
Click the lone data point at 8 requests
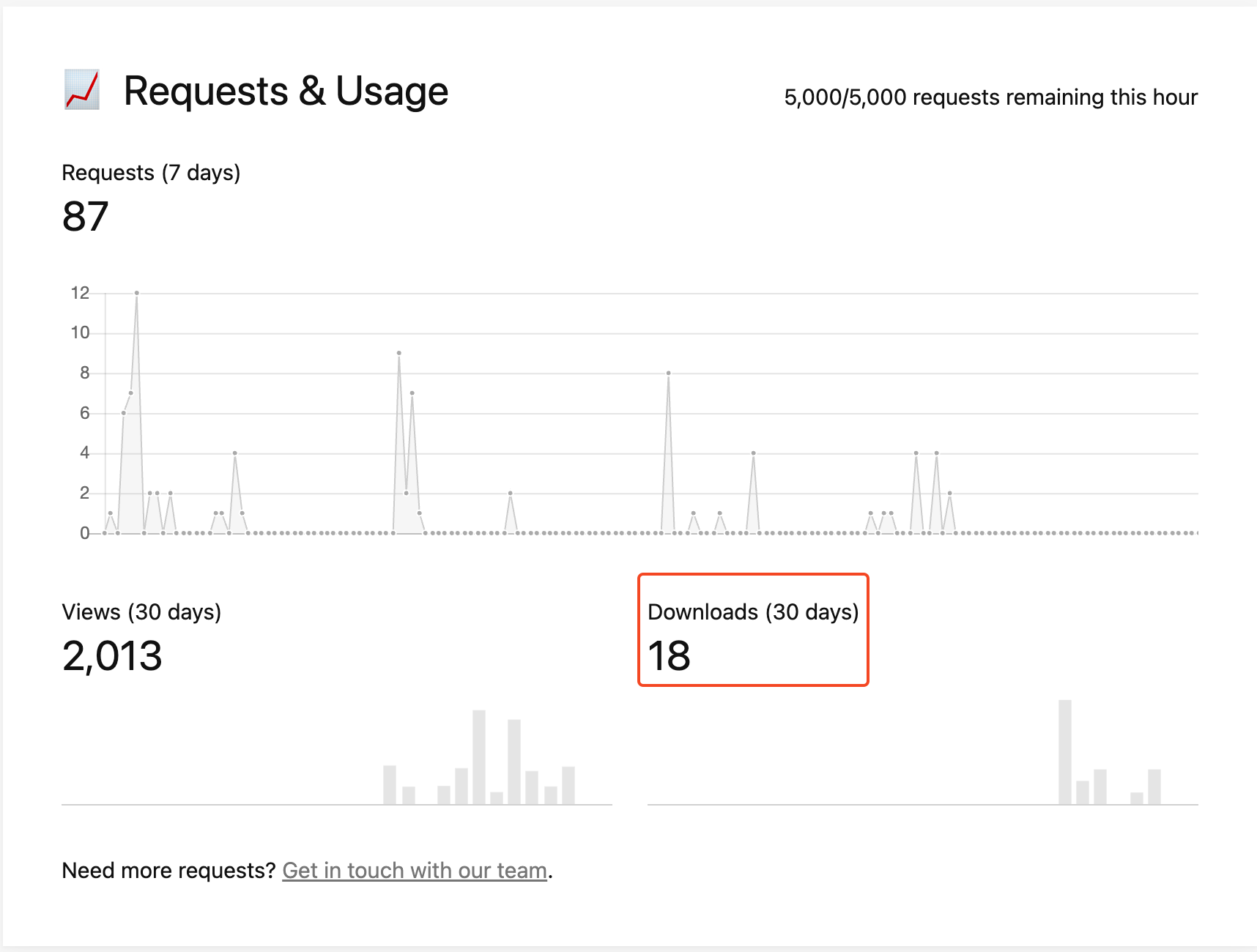tap(669, 373)
